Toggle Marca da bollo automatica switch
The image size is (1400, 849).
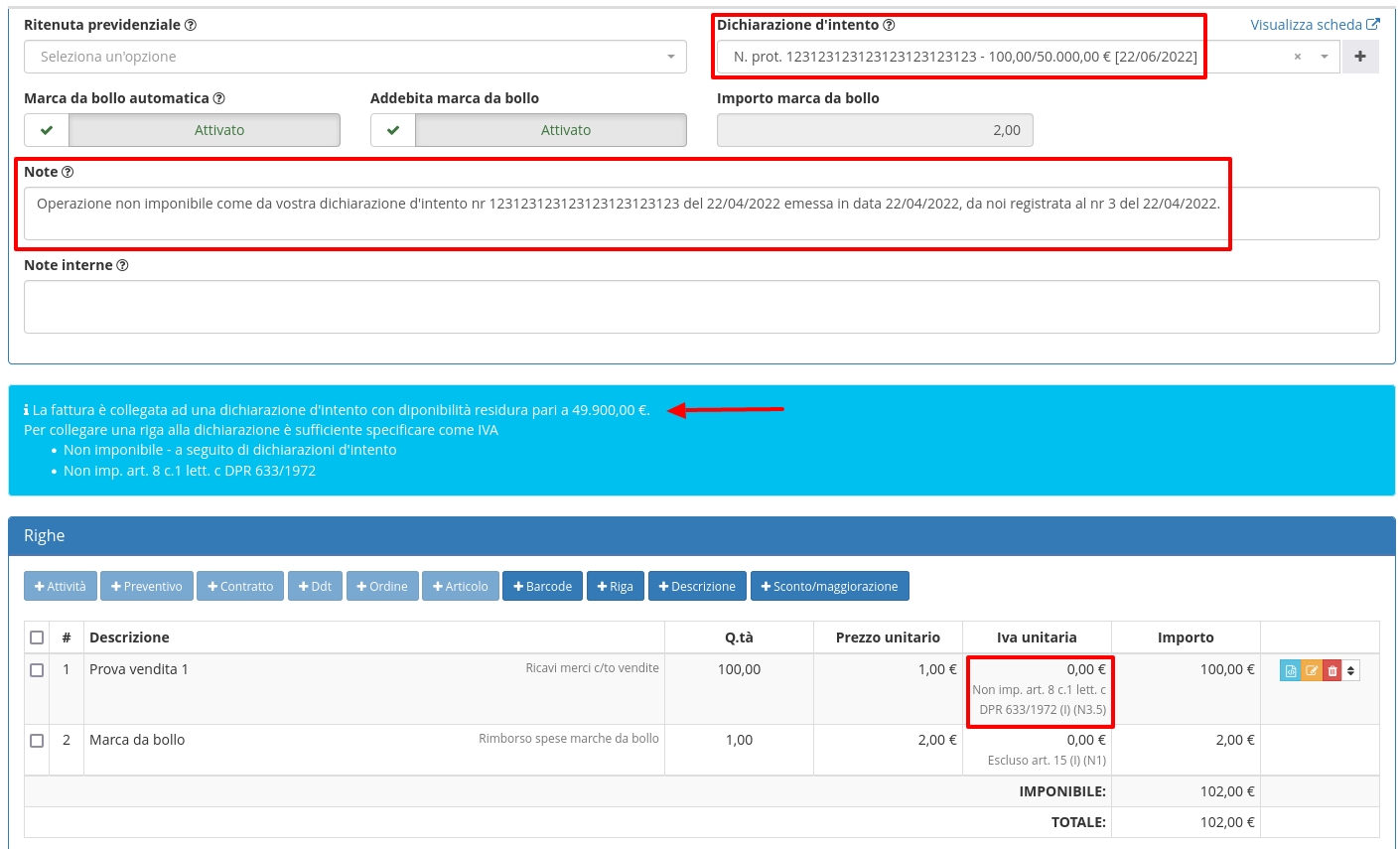point(182,130)
